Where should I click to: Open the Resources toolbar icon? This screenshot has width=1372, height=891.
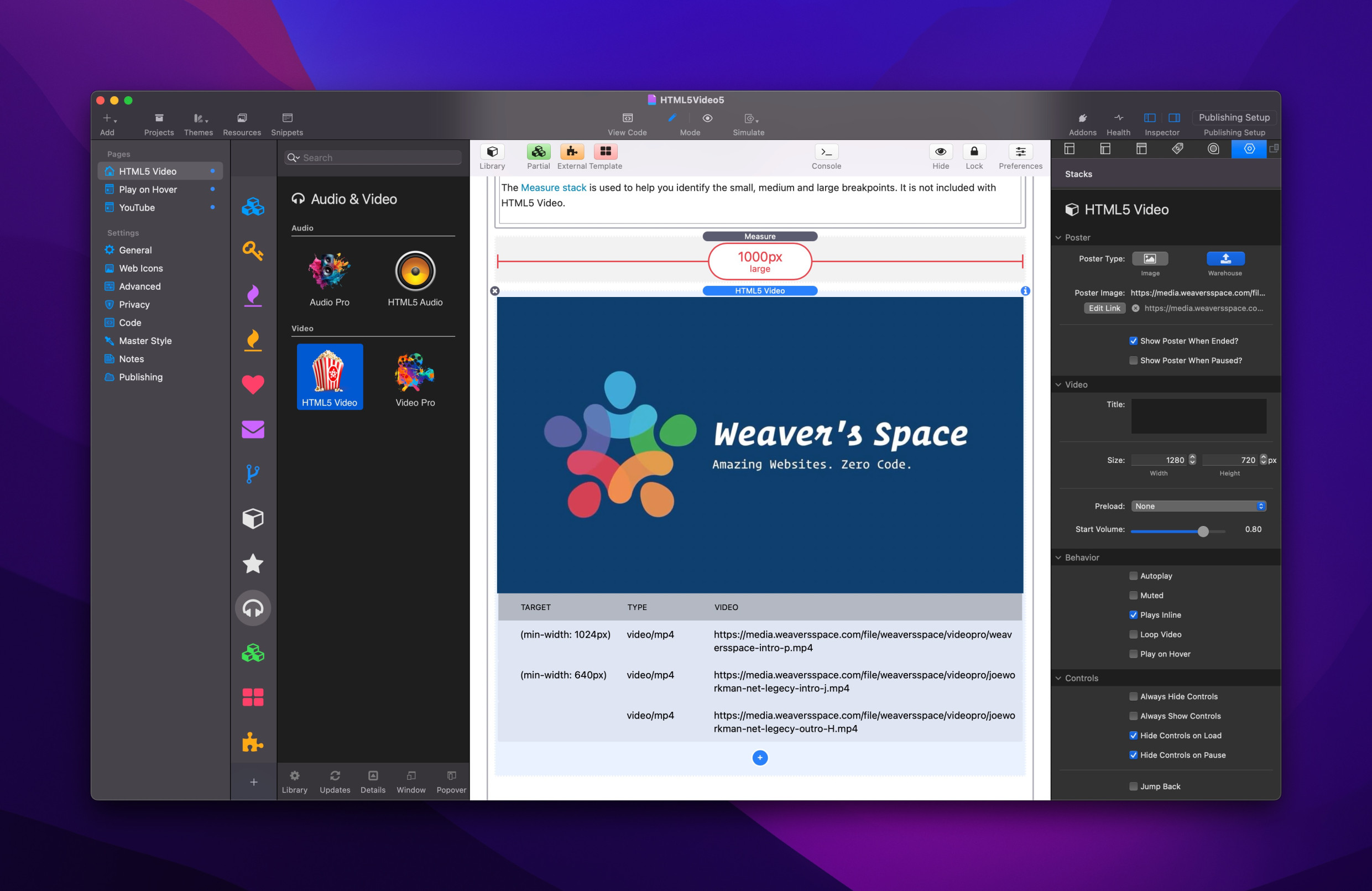point(242,118)
